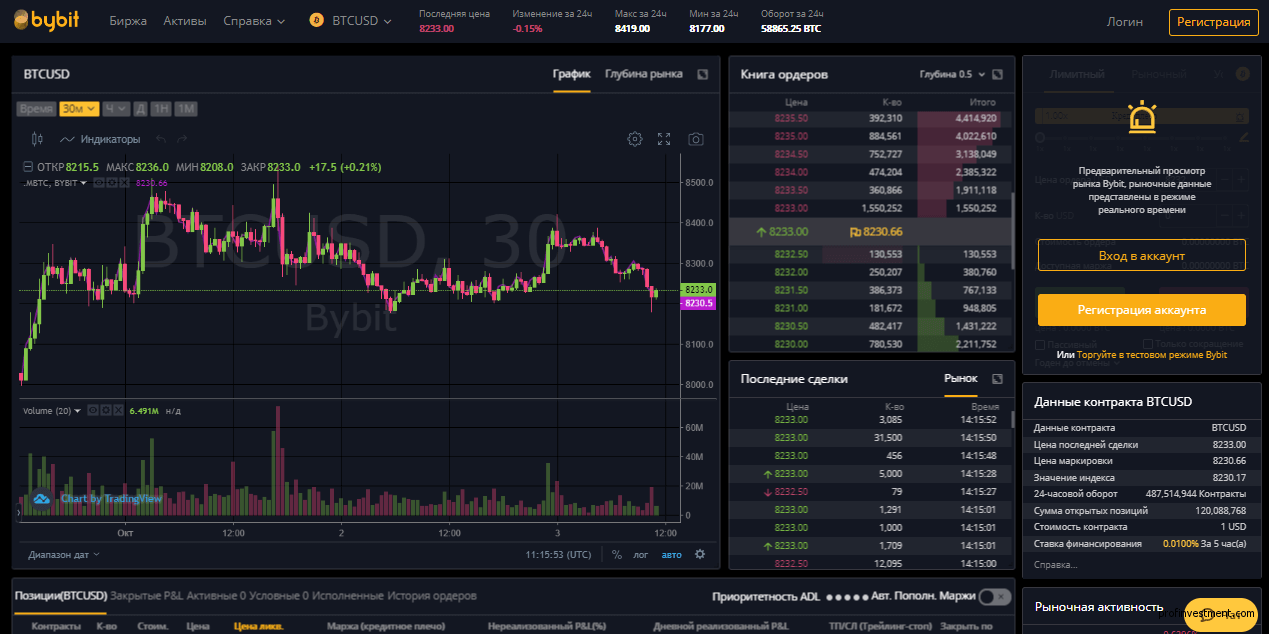
Task: Open the Закрытые P&L tab
Action: coord(147,596)
